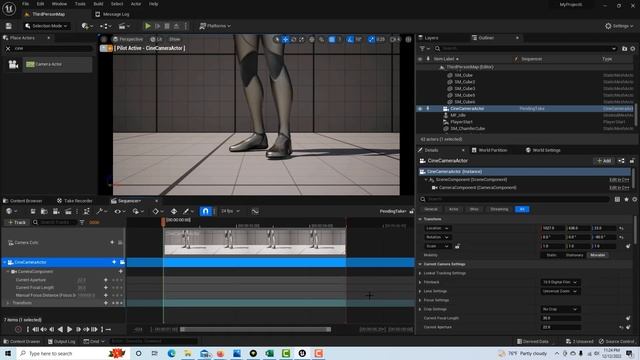This screenshot has width=640, height=360.
Task: Switch to the World Settings tab
Action: click(543, 150)
